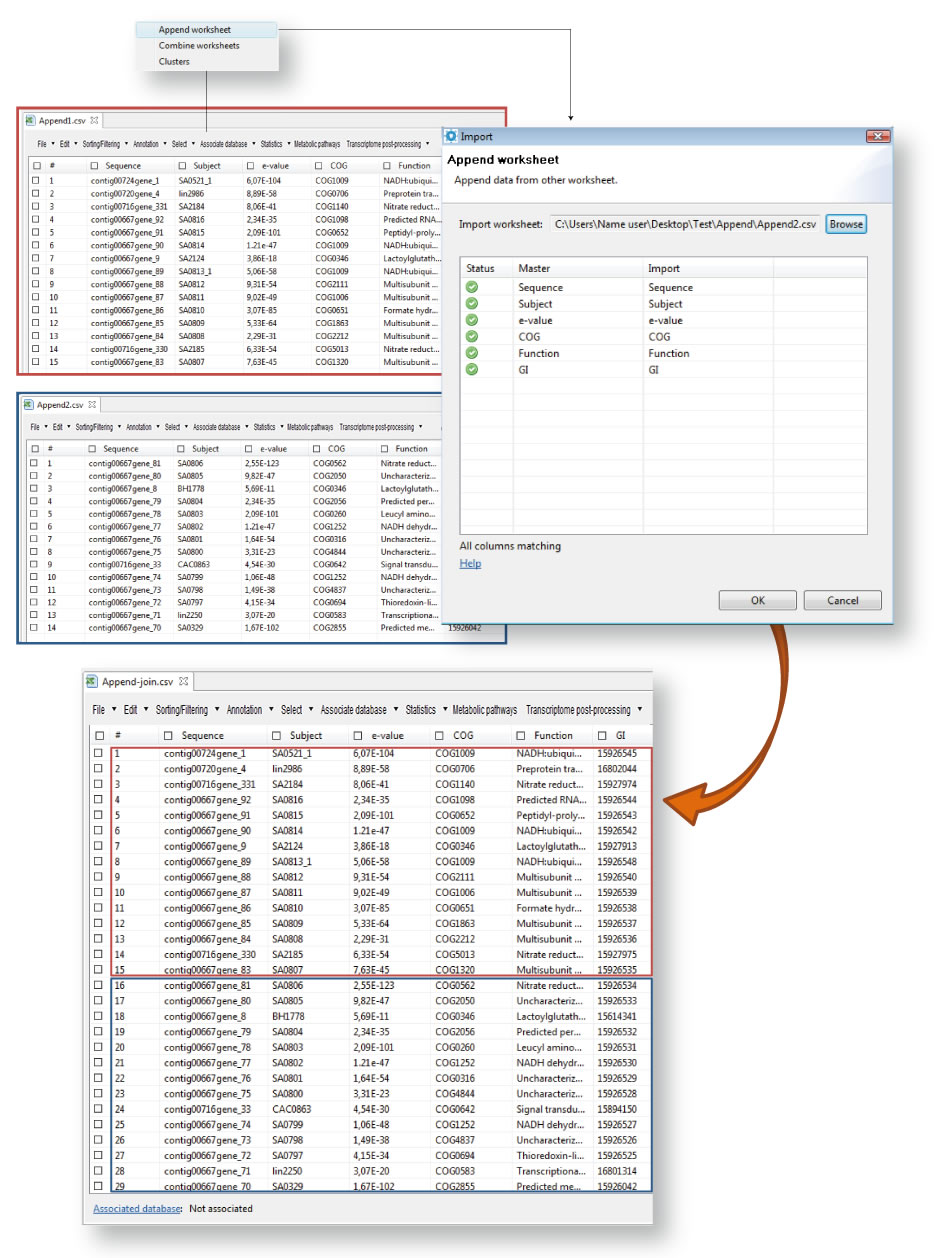Click the Append2.csv tab file icon
The image size is (942, 1258).
[x=28, y=405]
